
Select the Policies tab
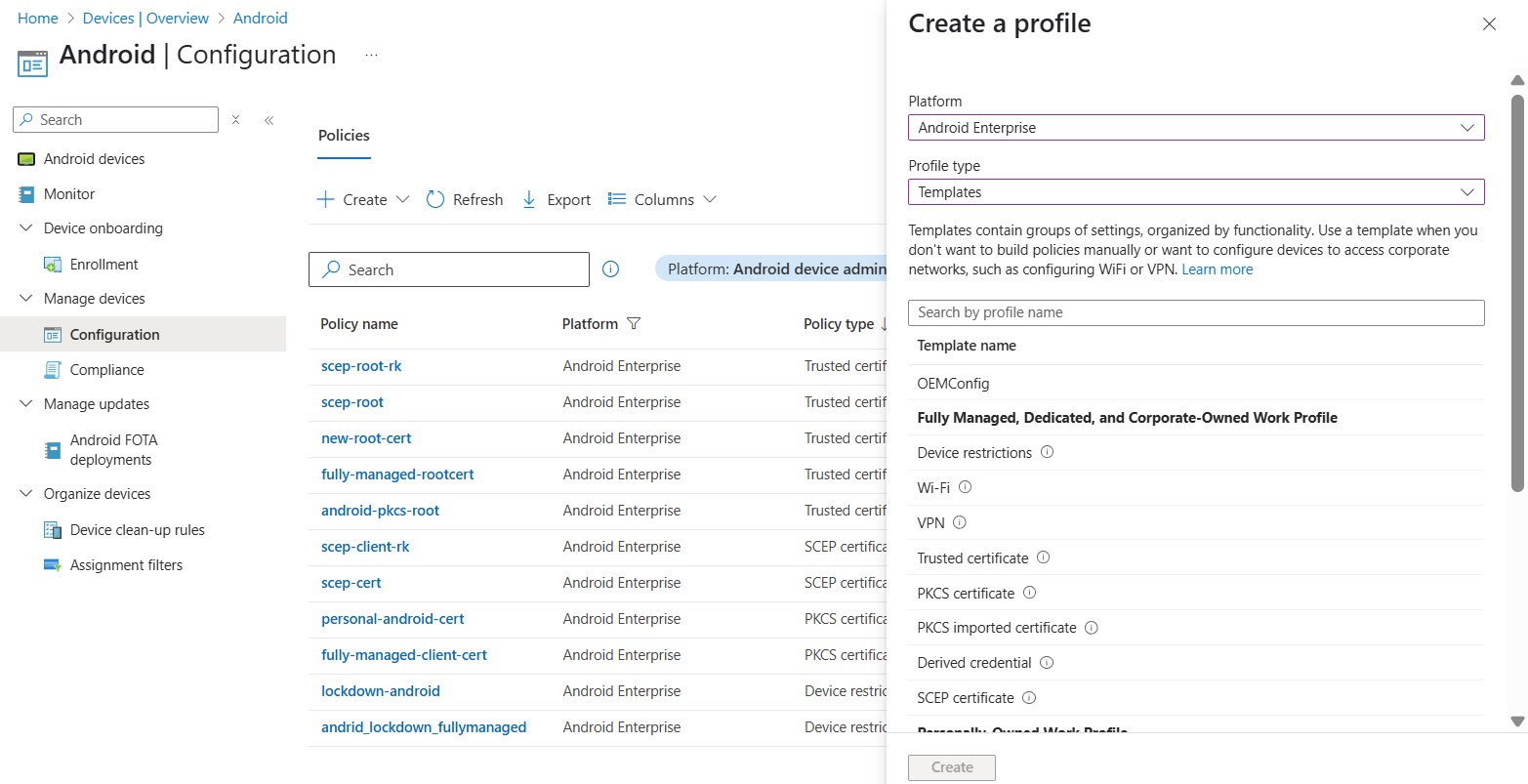tap(344, 136)
